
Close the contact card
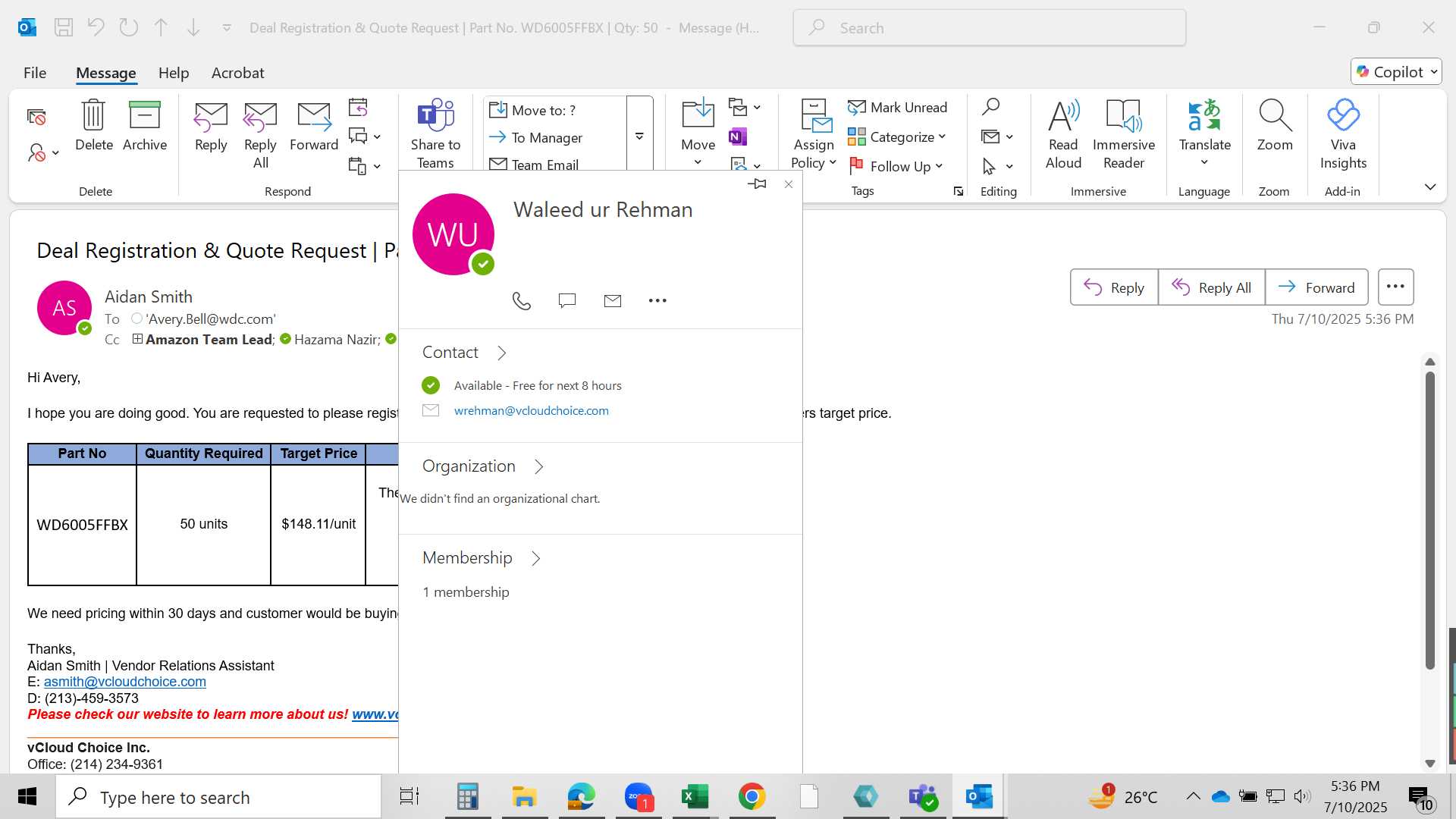point(789,184)
